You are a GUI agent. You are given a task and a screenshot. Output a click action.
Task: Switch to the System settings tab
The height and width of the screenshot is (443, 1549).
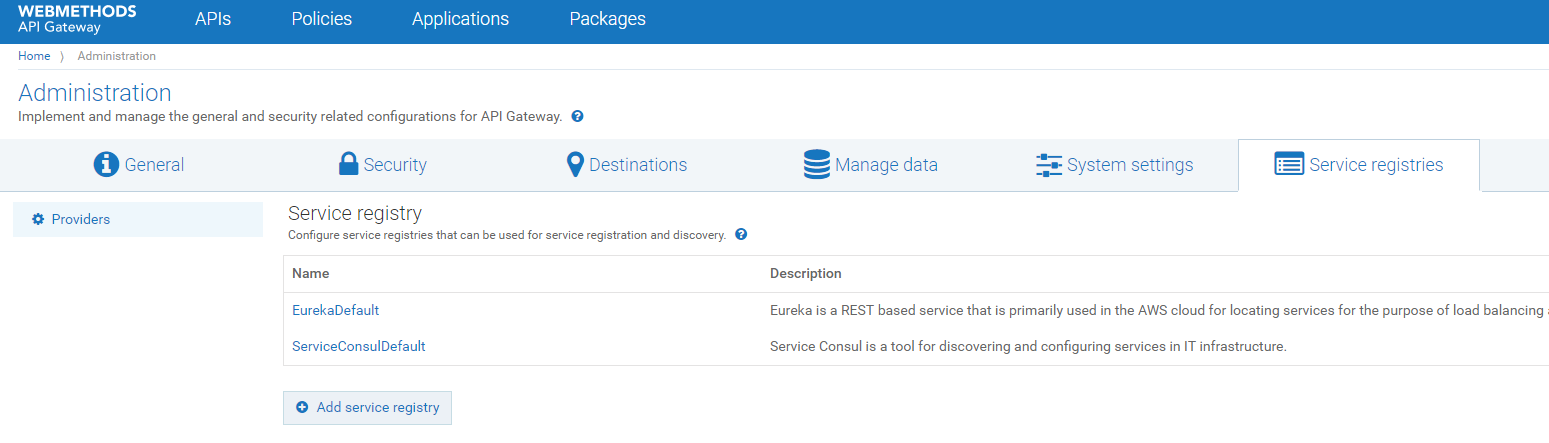(x=1129, y=165)
